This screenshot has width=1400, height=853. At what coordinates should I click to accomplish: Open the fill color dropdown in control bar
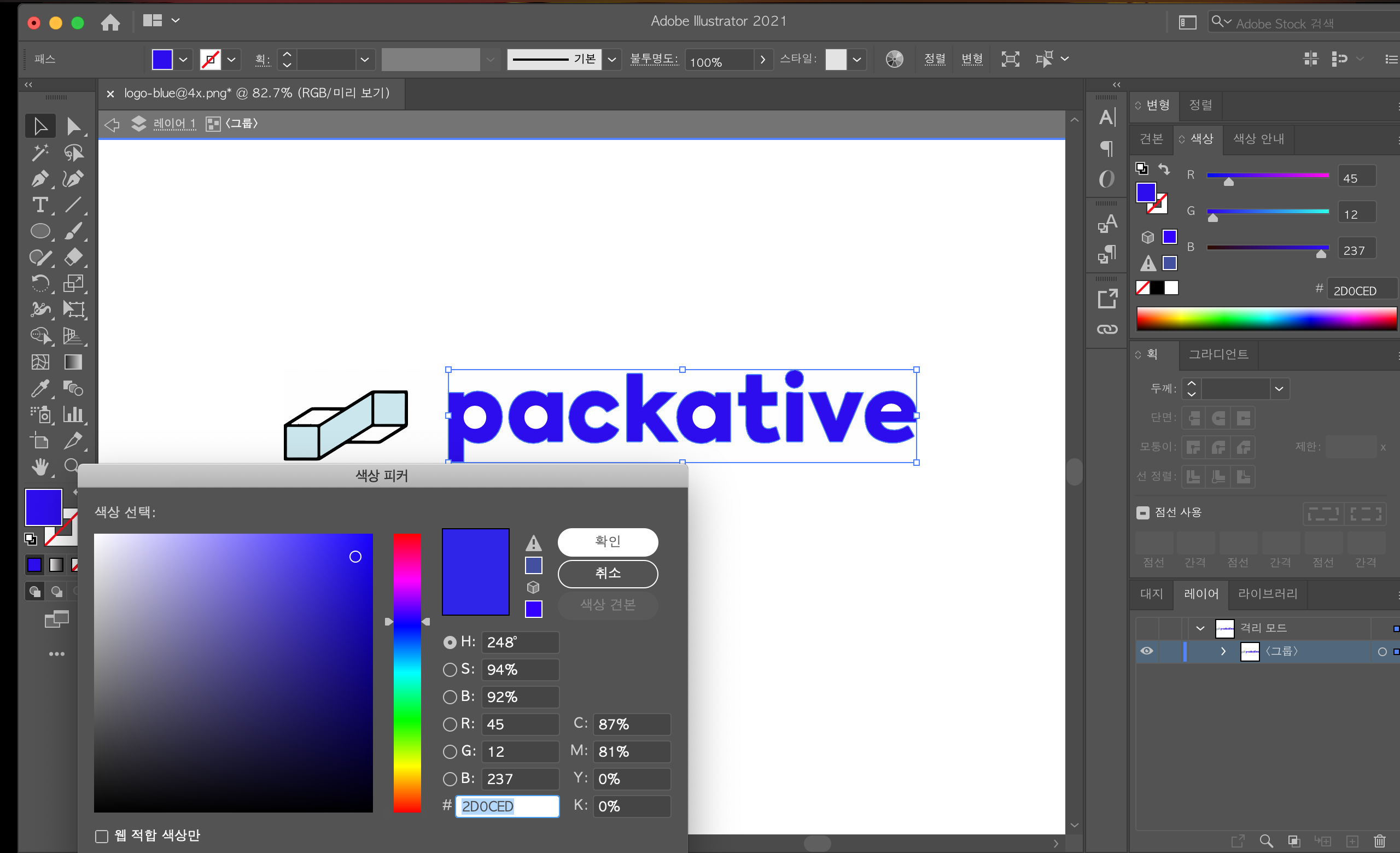click(183, 59)
